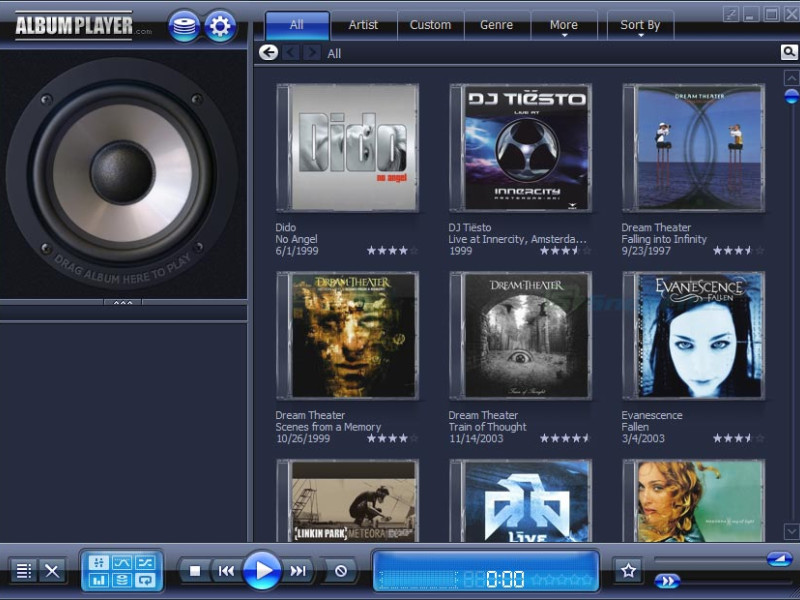This screenshot has width=800, height=600.
Task: Select the blue Live logo album cover
Action: coord(520,501)
